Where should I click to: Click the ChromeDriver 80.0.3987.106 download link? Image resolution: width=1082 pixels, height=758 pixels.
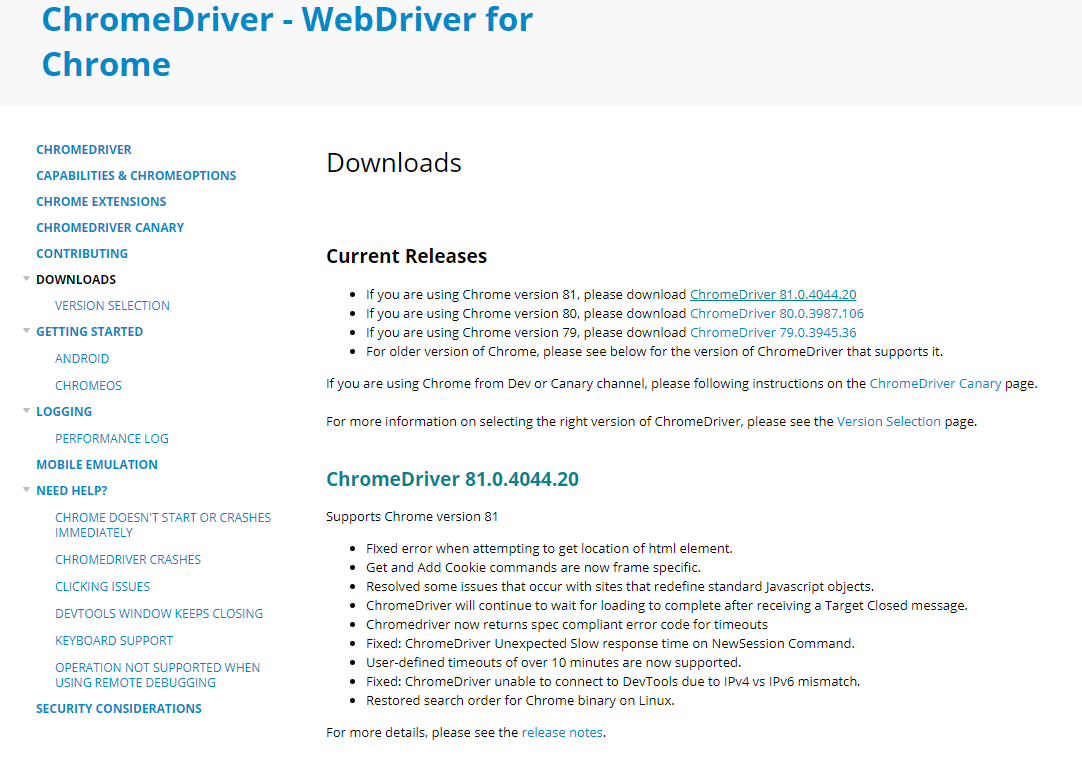776,313
